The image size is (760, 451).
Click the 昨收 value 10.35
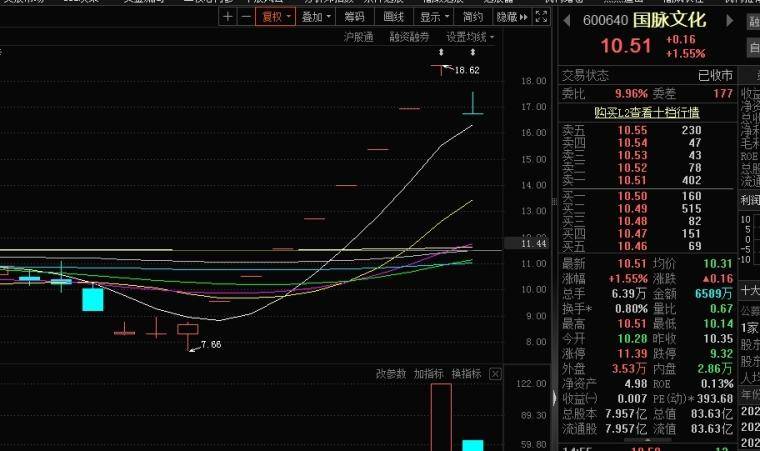[718, 338]
